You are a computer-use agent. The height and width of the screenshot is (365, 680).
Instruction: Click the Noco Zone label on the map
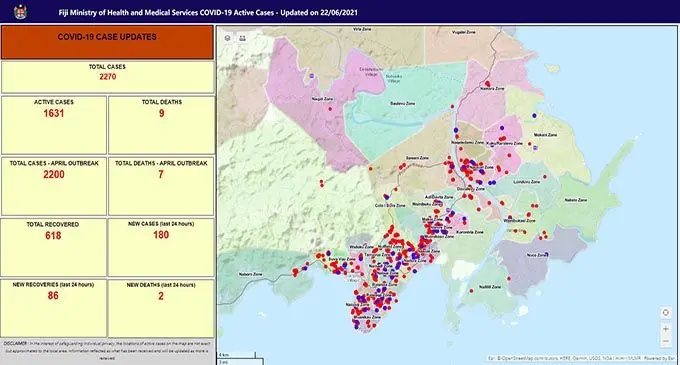(536, 255)
